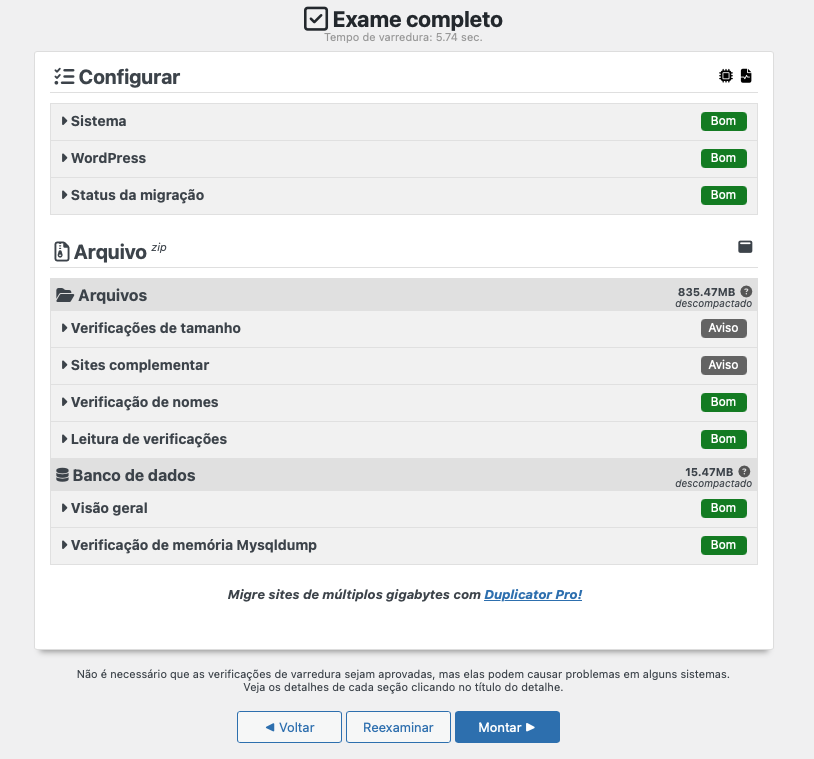Click the Duplicator Pro link
Screen dimensions: 814x759
point(533,594)
